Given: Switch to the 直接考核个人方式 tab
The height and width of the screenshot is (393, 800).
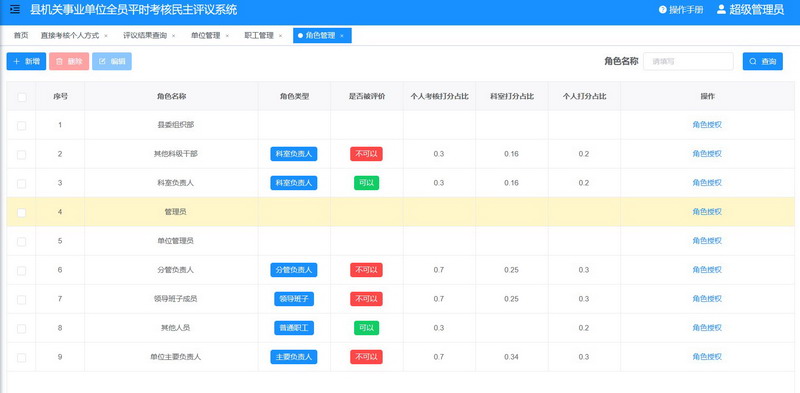Looking at the screenshot, I should [x=70, y=36].
